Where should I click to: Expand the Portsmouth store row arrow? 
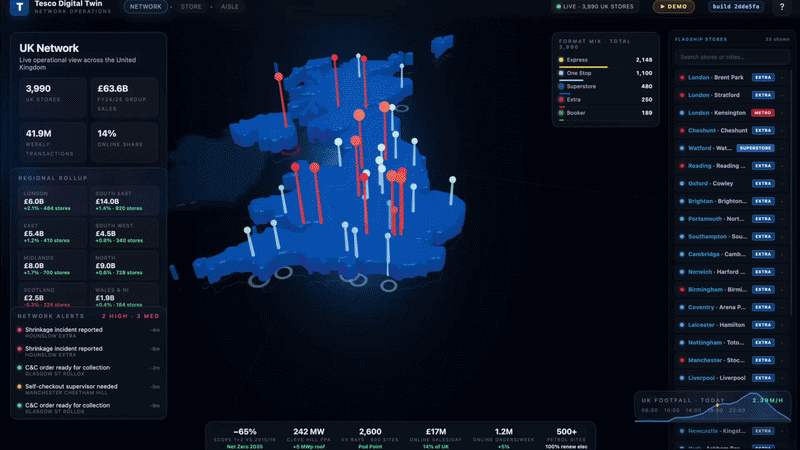(x=782, y=219)
